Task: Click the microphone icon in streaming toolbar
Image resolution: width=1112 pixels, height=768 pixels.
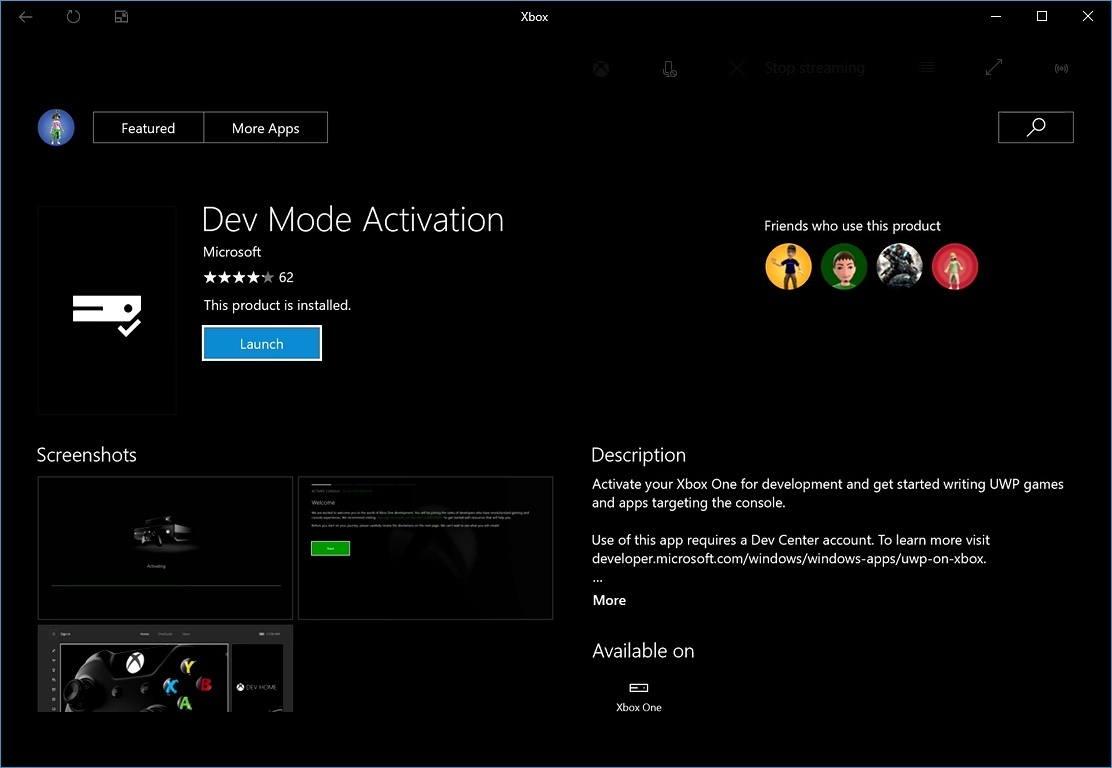Action: click(670, 68)
